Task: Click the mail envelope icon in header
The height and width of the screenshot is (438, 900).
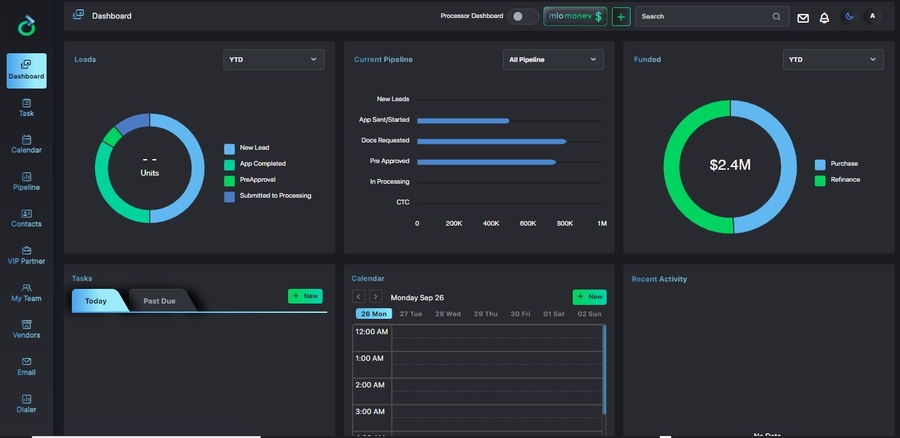Action: [x=803, y=17]
